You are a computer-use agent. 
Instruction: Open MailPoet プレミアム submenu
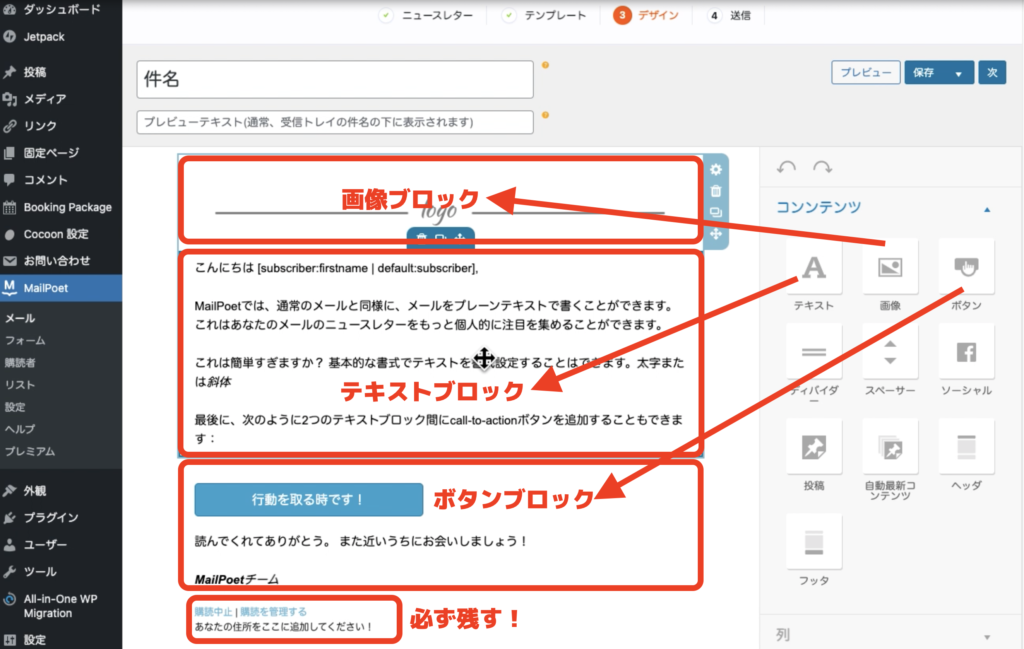(x=30, y=451)
